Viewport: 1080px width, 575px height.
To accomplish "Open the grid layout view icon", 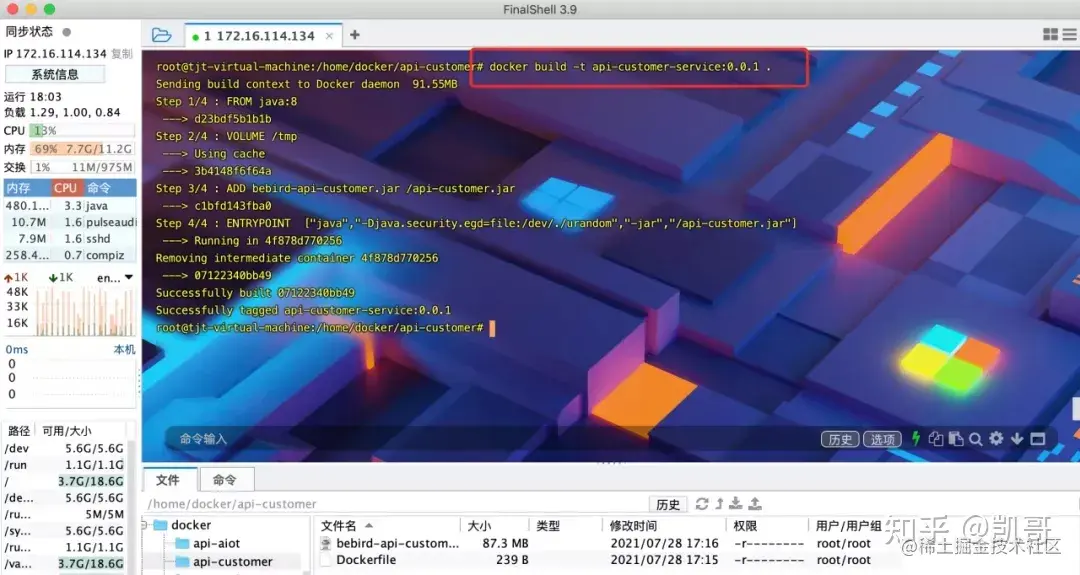I will tap(1050, 34).
